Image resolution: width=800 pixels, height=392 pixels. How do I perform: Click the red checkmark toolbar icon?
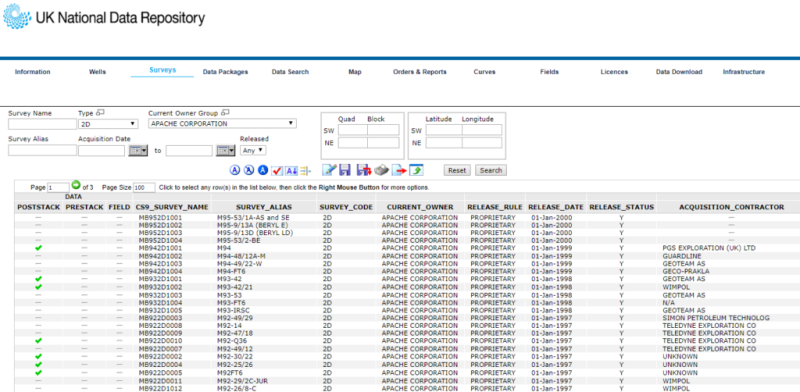(x=277, y=170)
